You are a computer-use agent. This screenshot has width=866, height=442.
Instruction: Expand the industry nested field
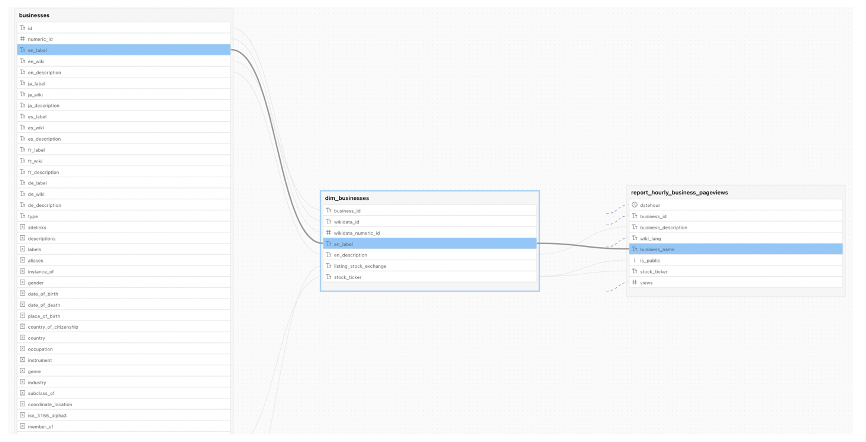[23, 381]
